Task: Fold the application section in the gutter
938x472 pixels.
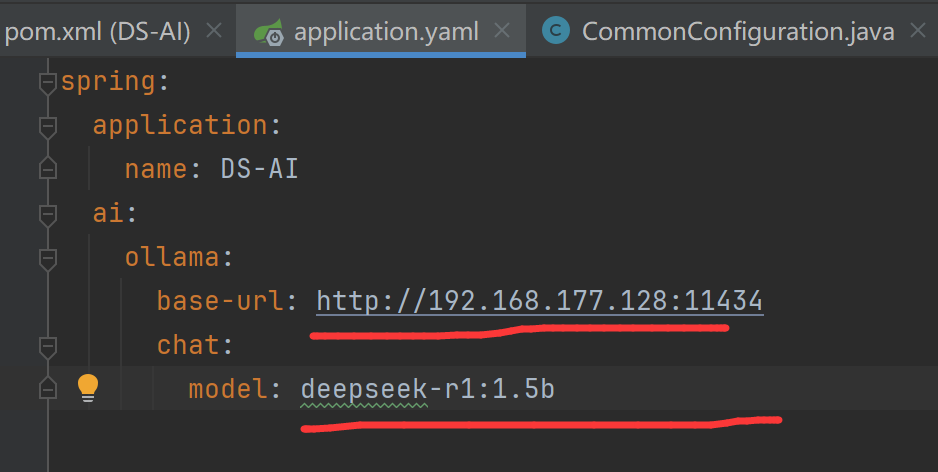Action: point(47,126)
